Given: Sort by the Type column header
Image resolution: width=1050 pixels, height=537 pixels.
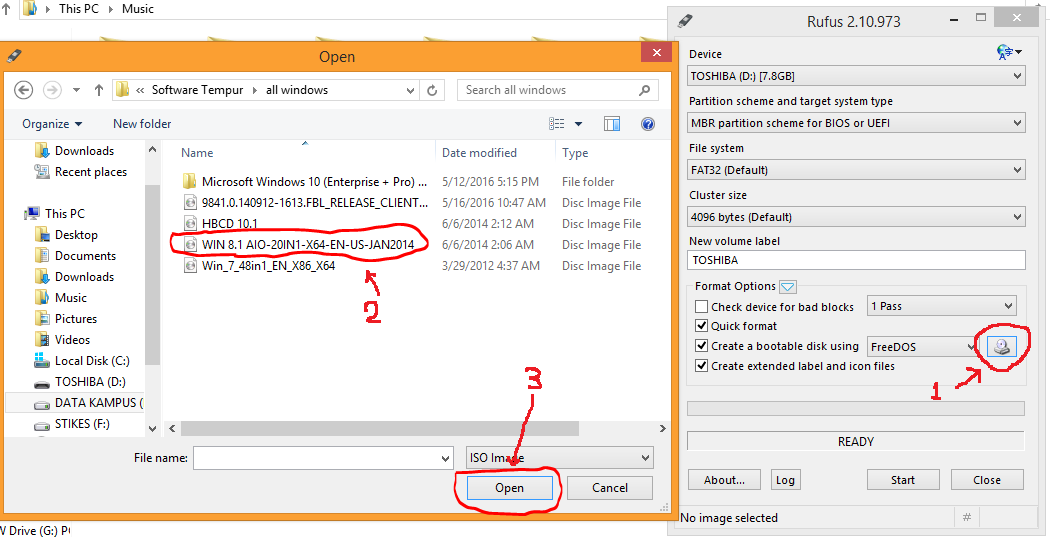Looking at the screenshot, I should [575, 153].
